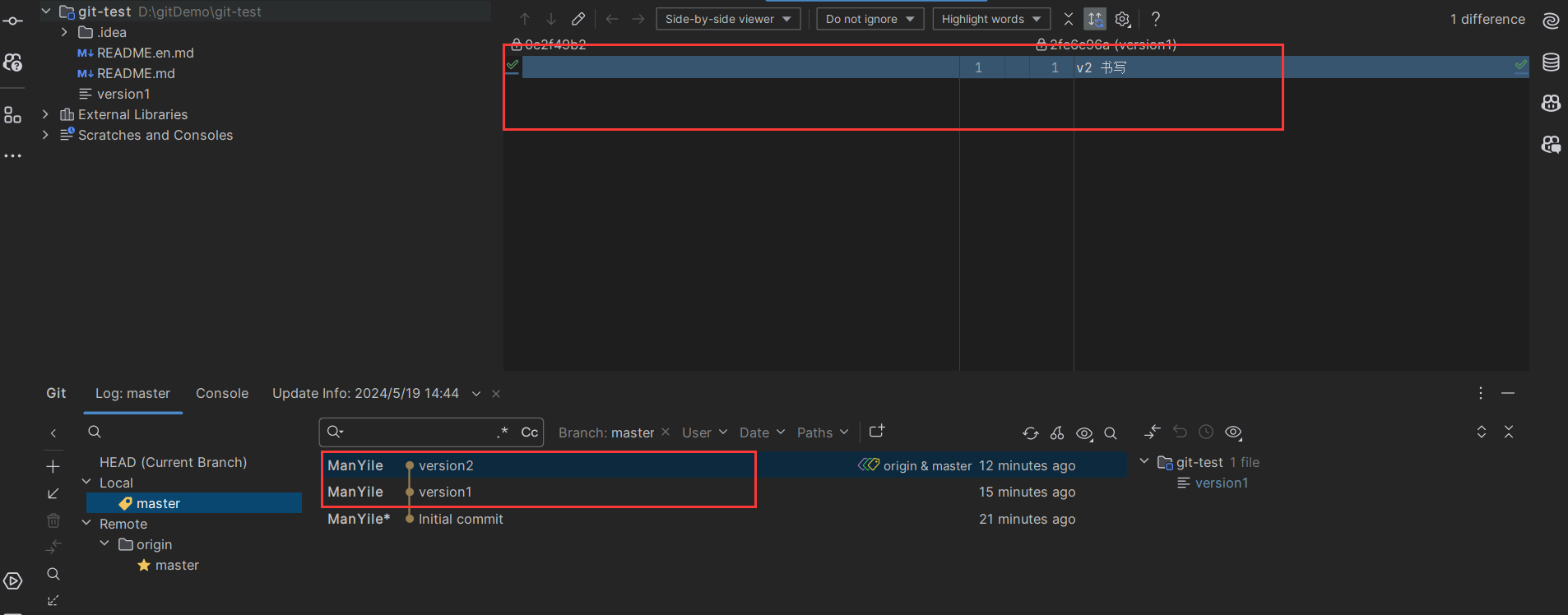Open the Commit tool window icon
This screenshot has height=615, width=1568.
[x=13, y=21]
